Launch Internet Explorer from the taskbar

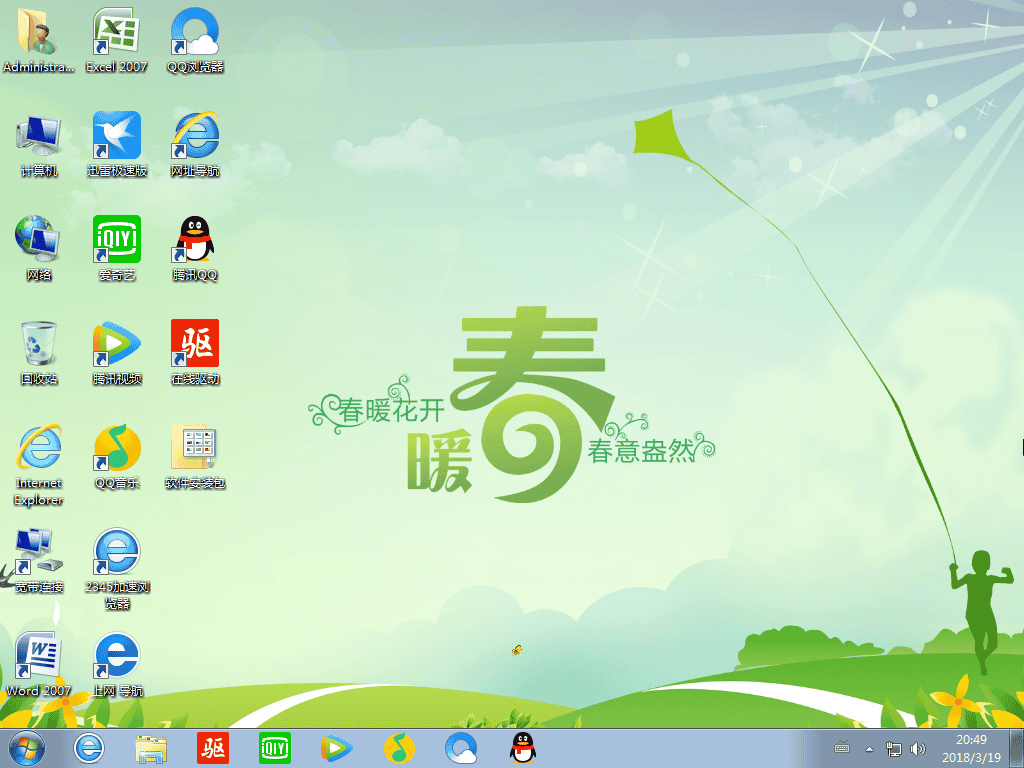click(x=89, y=748)
